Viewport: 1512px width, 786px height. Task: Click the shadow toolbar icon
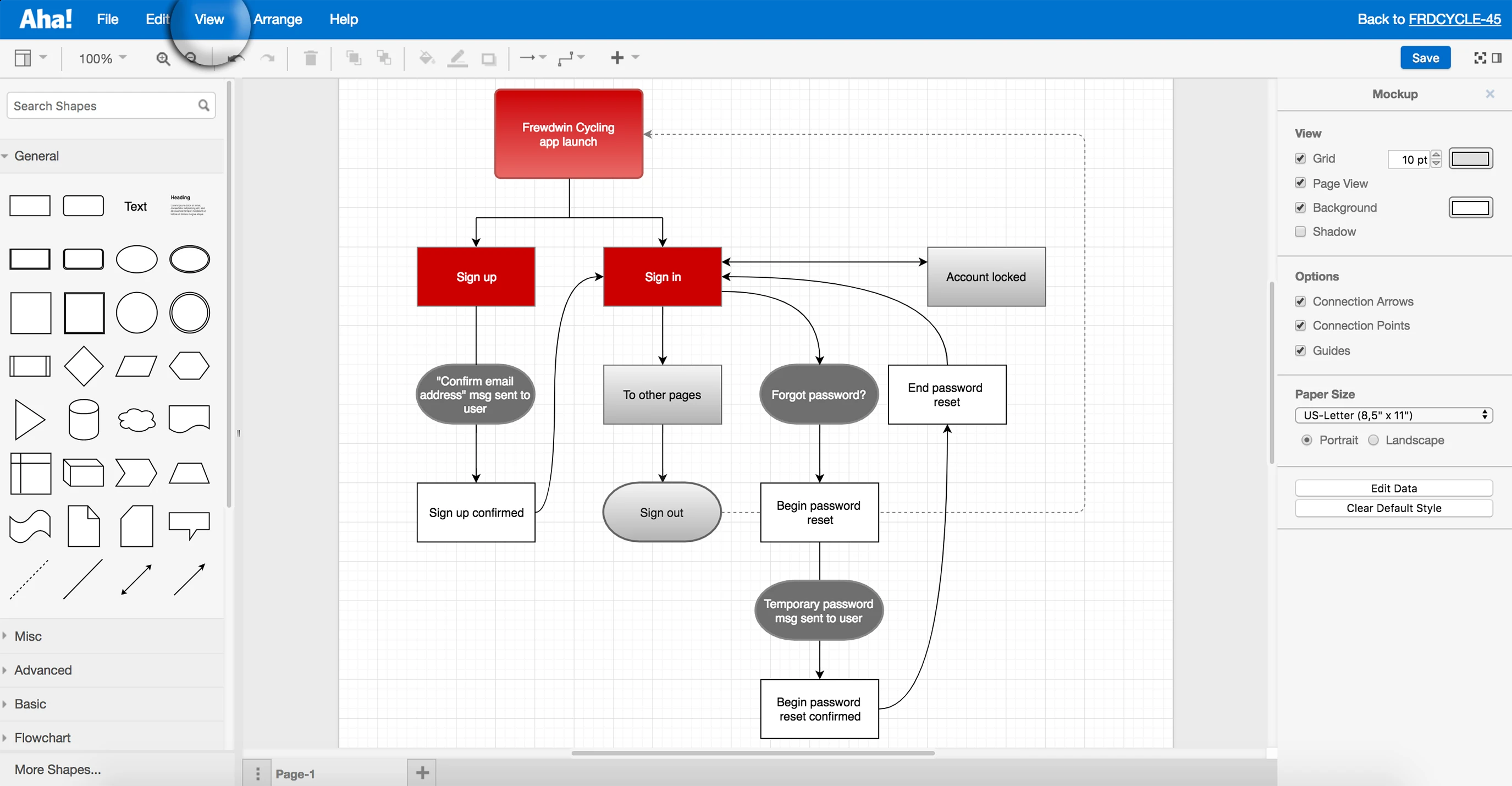pyautogui.click(x=488, y=58)
